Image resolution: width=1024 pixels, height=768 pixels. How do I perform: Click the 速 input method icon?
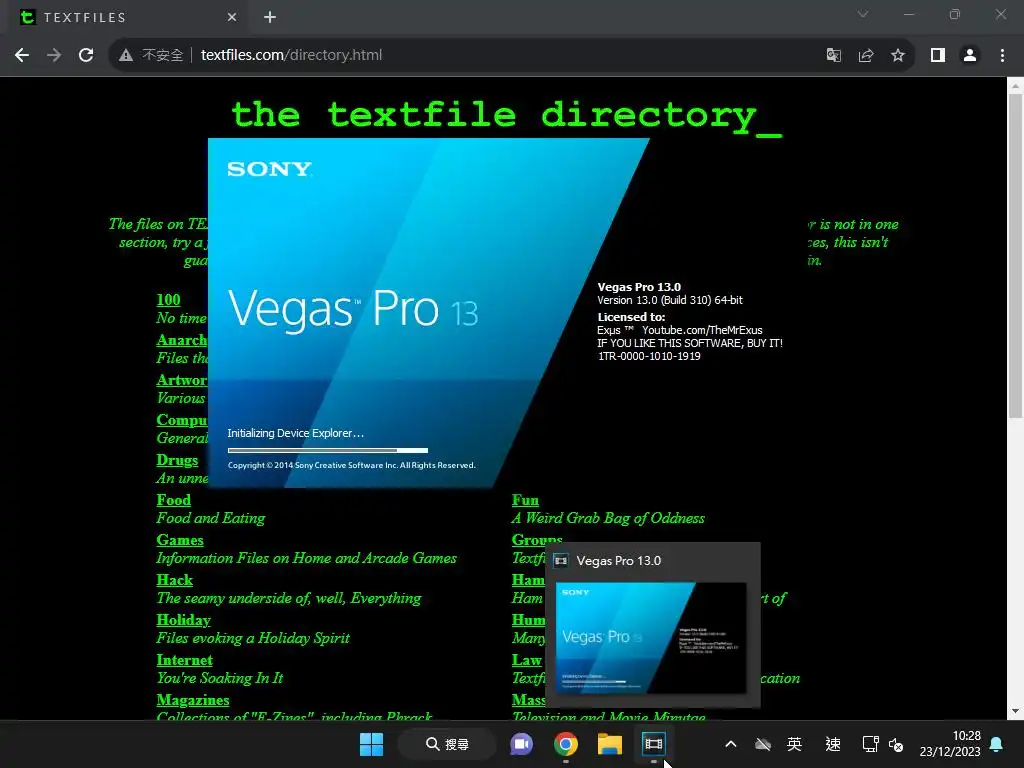[833, 744]
